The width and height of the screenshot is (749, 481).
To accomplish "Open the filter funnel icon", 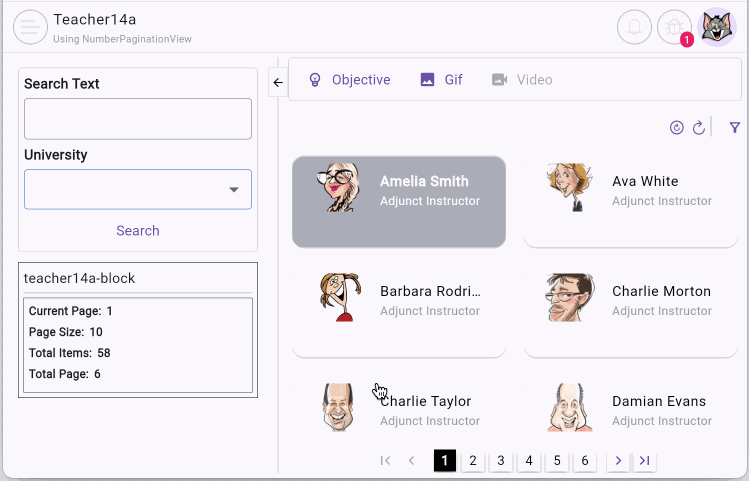I will [x=735, y=128].
